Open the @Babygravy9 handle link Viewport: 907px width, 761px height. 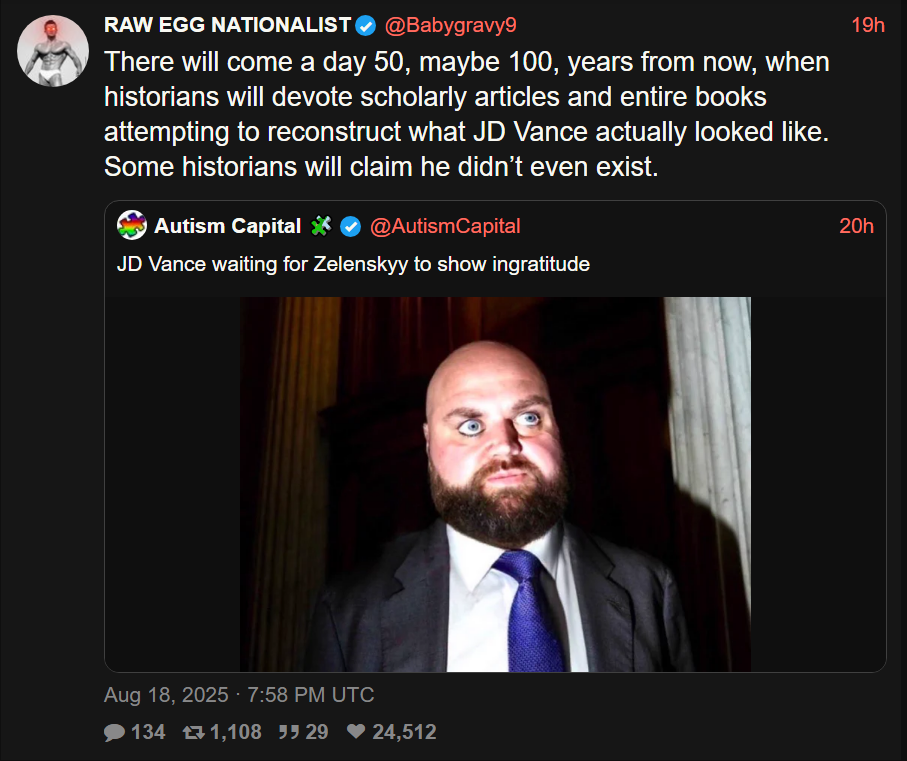(x=449, y=26)
